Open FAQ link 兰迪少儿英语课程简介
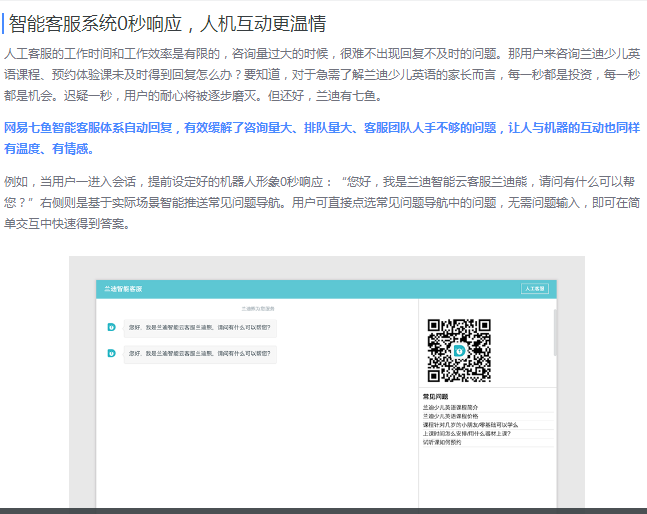Viewport: 647px width, 514px height. pyautogui.click(x=450, y=407)
